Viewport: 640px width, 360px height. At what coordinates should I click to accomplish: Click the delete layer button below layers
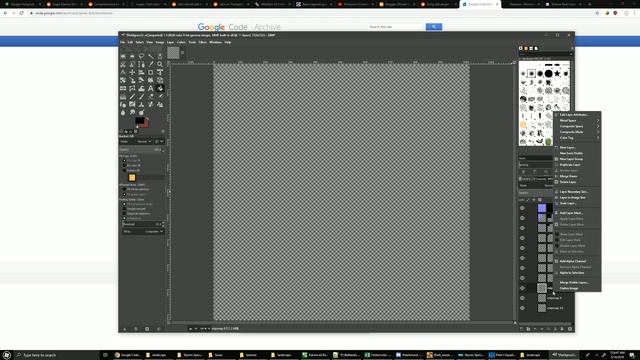570,329
